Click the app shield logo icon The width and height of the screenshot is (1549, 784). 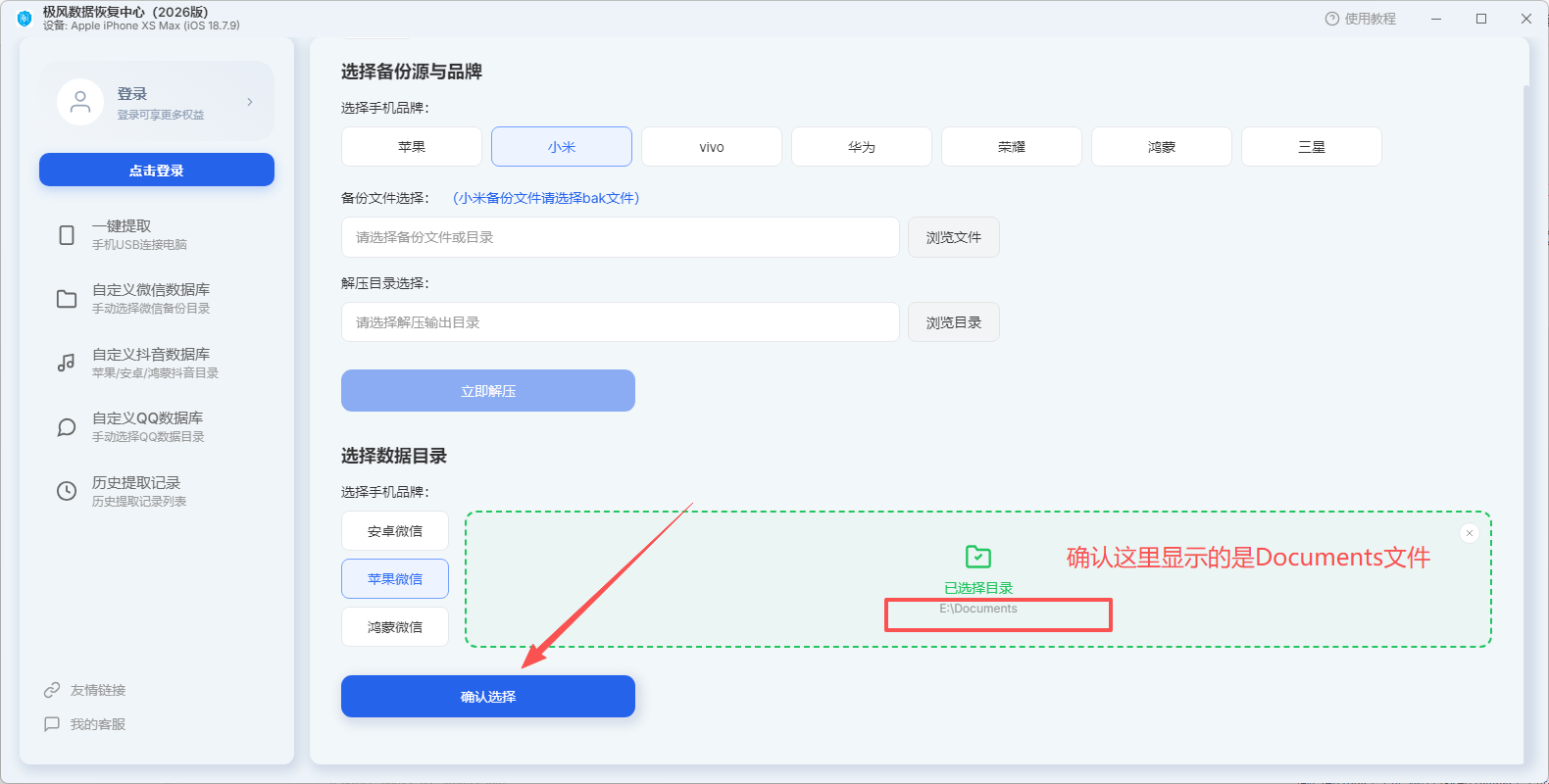click(25, 19)
